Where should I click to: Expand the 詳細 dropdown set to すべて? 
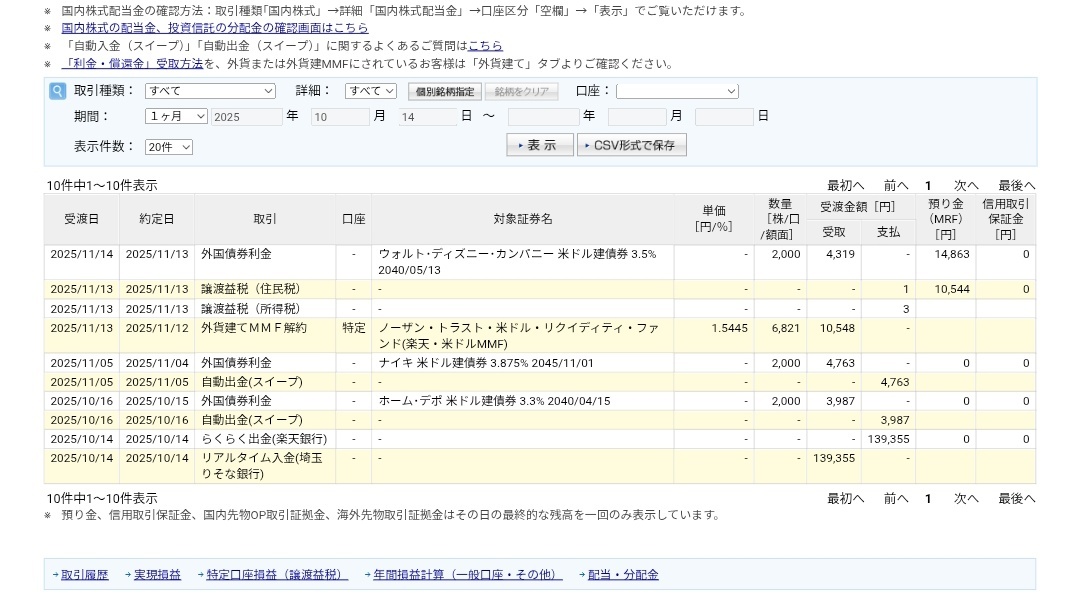tap(371, 91)
